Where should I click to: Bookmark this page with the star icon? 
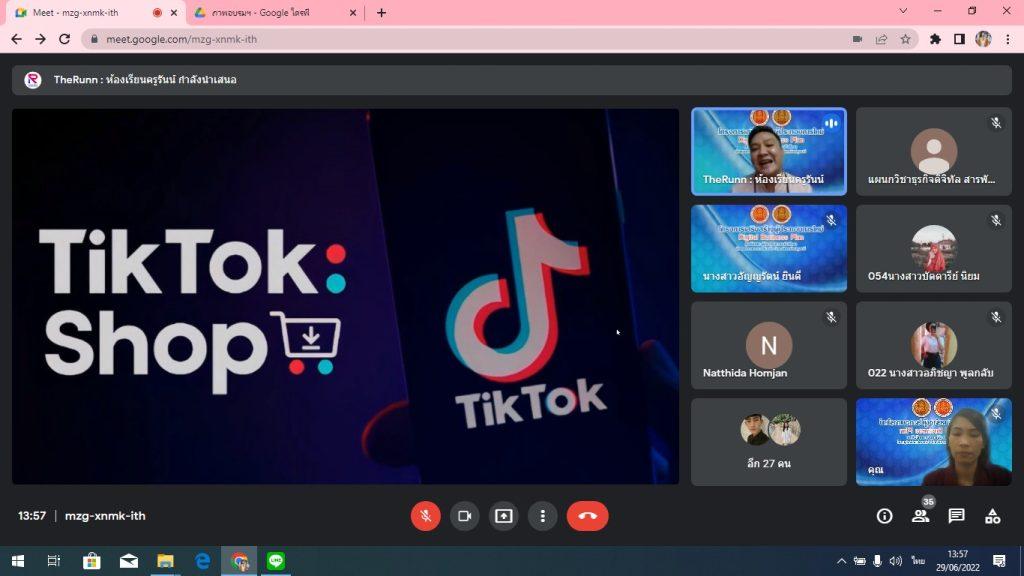pos(905,39)
